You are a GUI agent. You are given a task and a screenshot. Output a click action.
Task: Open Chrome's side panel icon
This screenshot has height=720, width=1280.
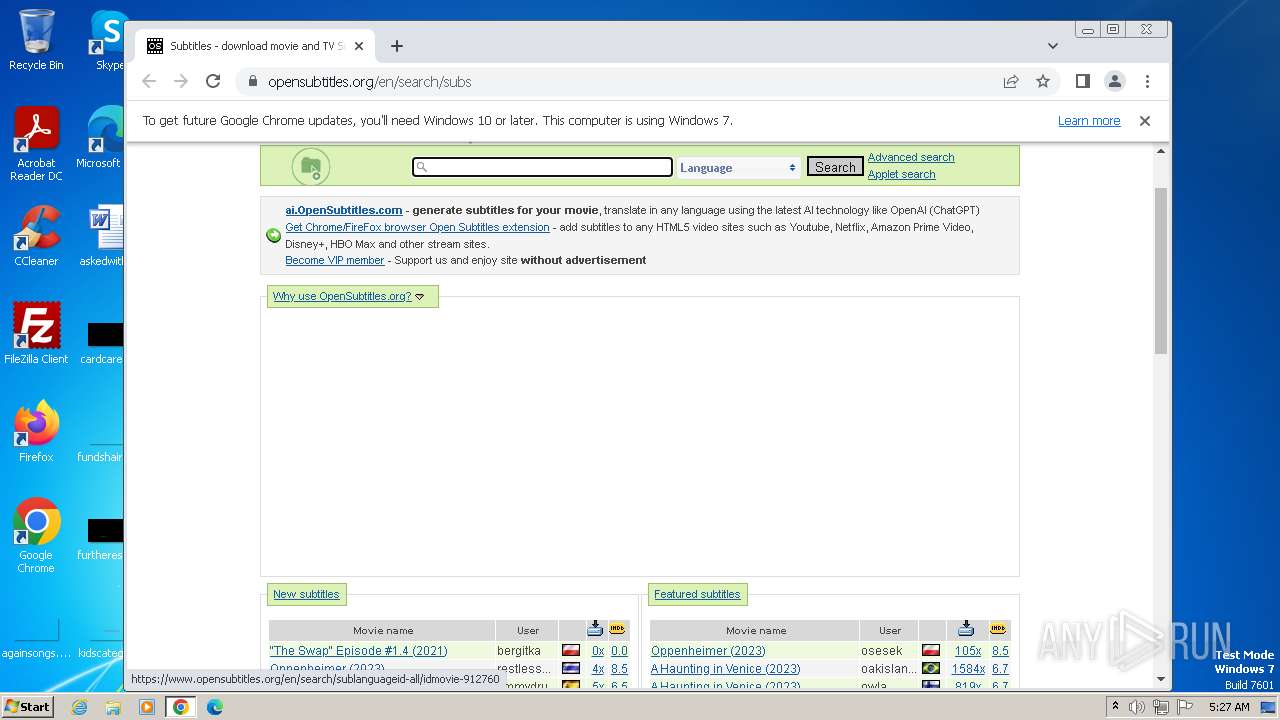[x=1082, y=81]
